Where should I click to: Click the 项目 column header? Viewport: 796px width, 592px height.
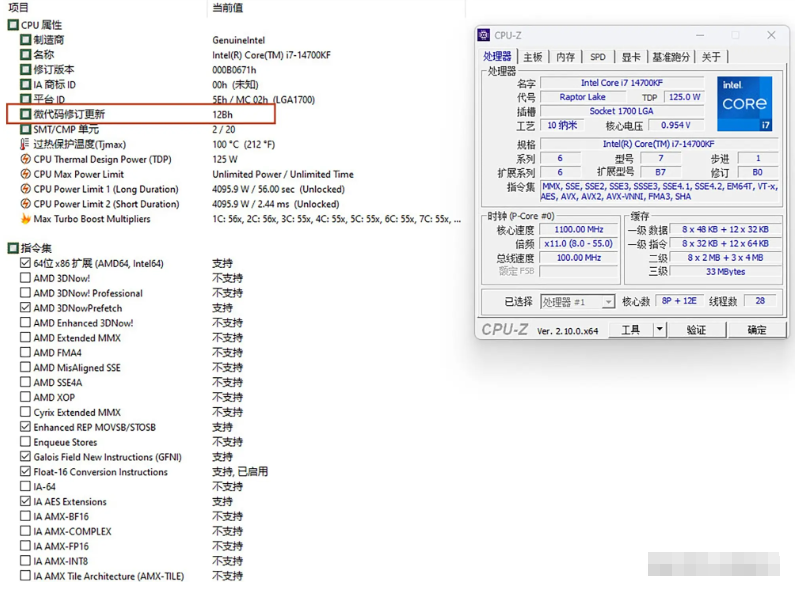pyautogui.click(x=18, y=8)
